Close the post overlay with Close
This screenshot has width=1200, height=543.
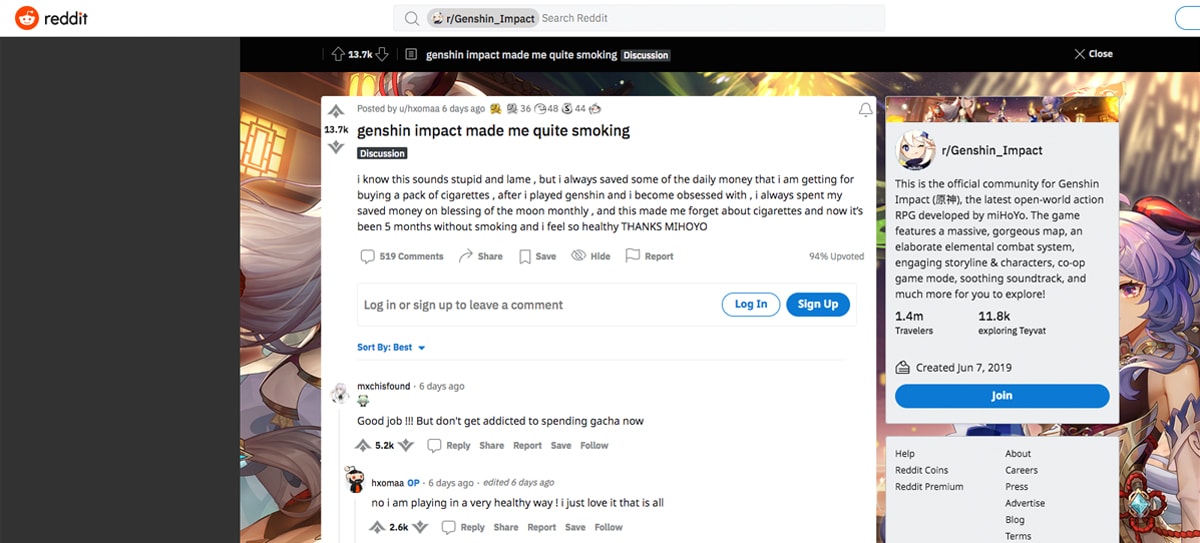pyautogui.click(x=1093, y=54)
